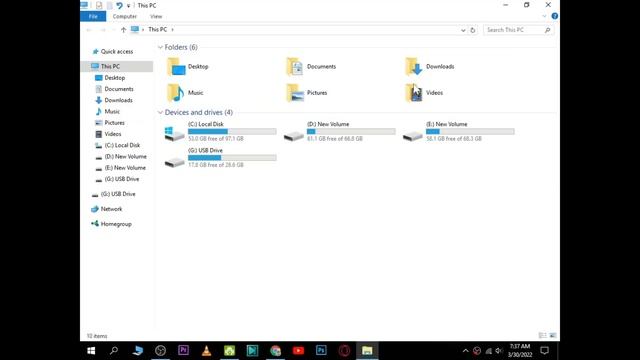Screen dimensions: 640x360
Task: Open the File ribbon tab
Action: 93,16
